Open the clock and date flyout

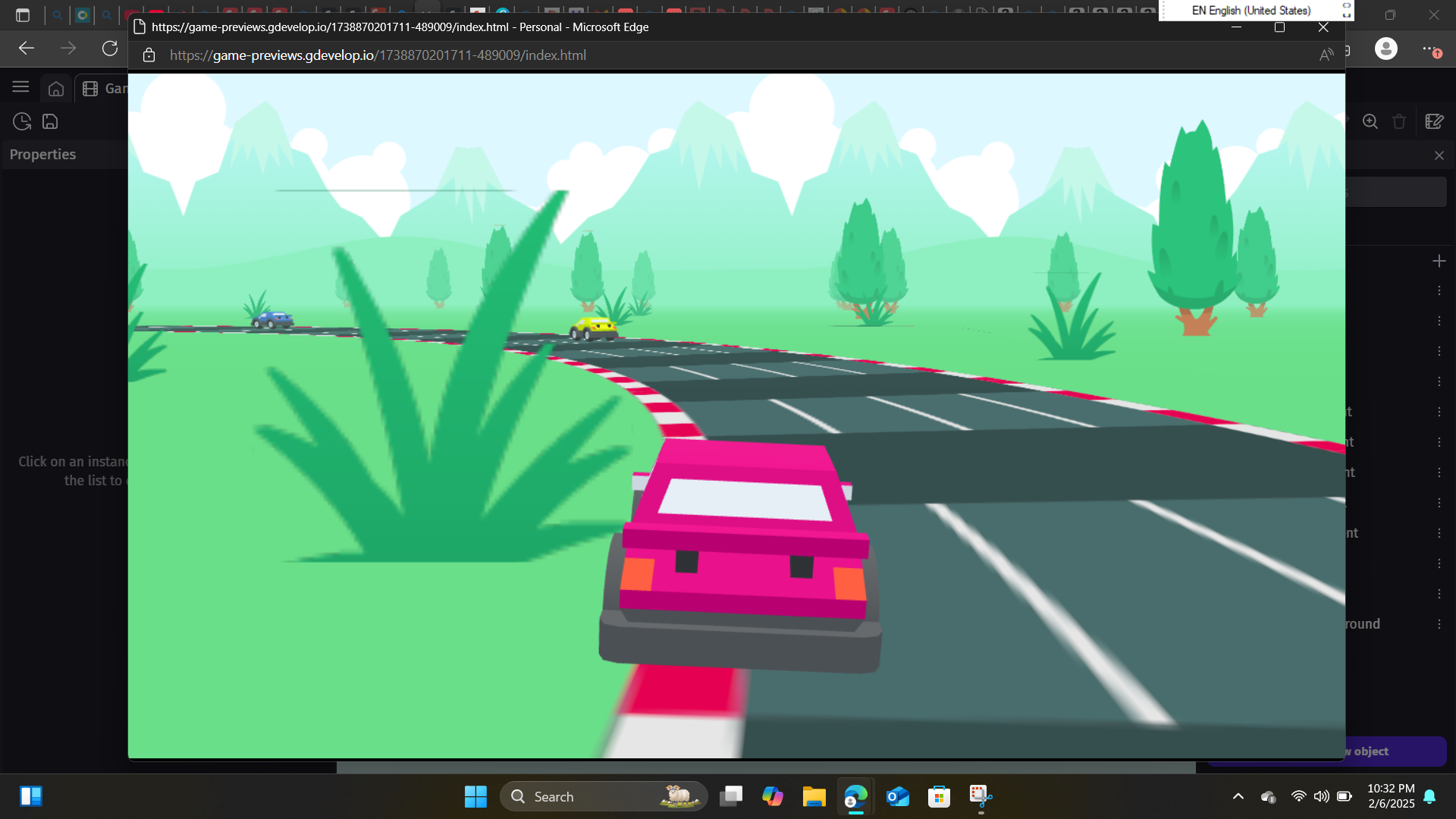1391,796
